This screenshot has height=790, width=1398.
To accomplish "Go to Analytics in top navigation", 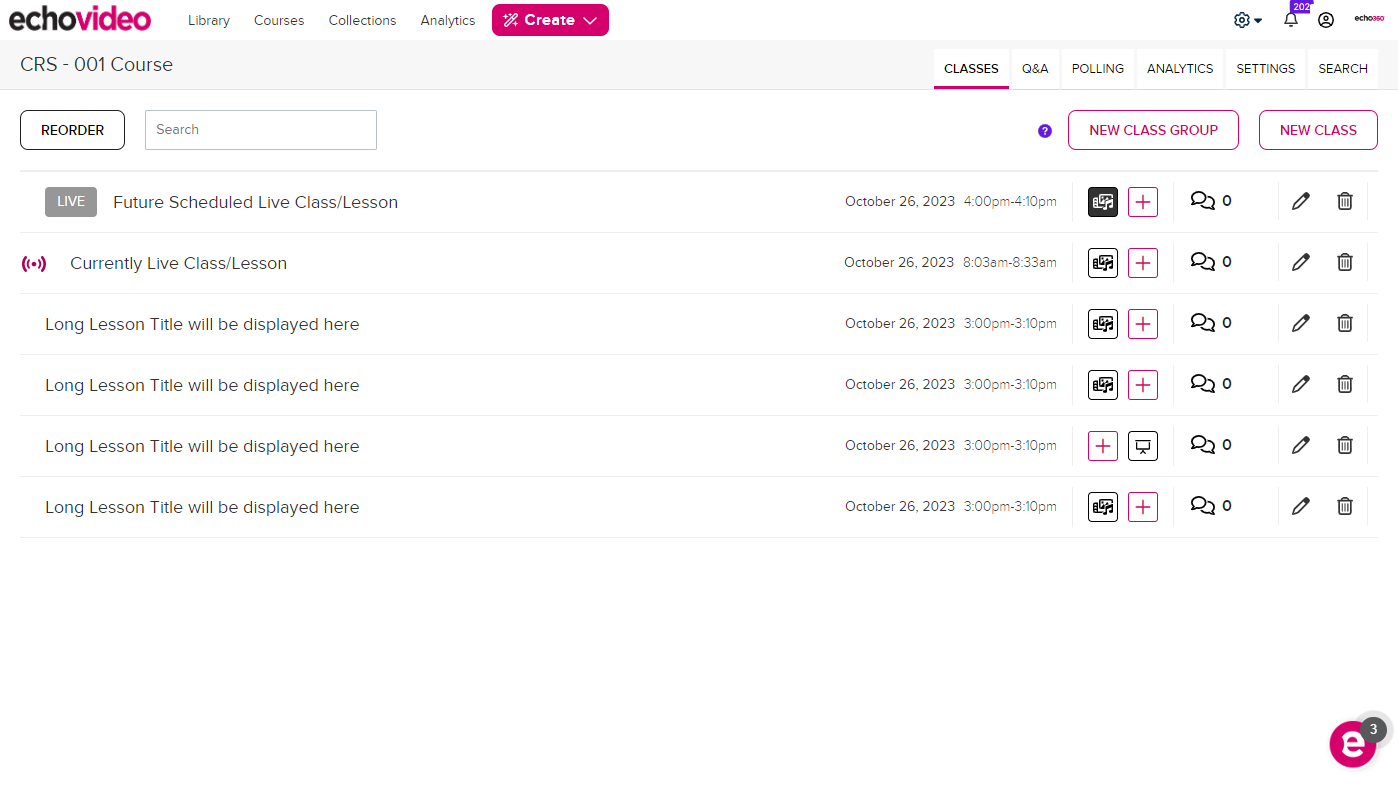I will point(447,20).
